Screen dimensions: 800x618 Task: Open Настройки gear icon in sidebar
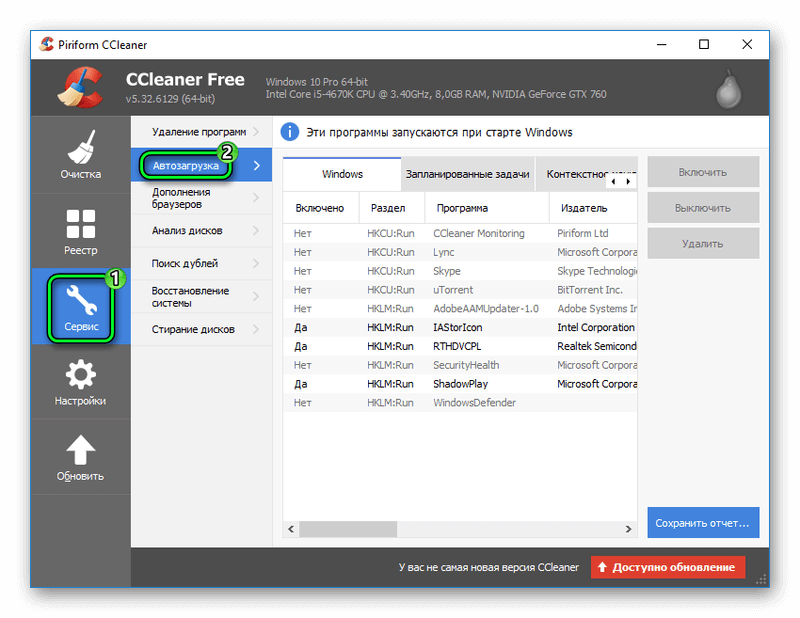click(x=80, y=376)
